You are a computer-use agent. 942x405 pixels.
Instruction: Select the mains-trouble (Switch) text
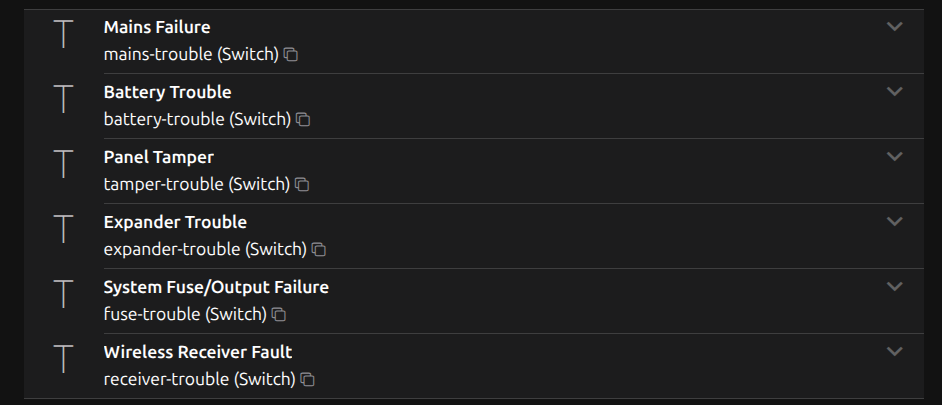coord(190,54)
